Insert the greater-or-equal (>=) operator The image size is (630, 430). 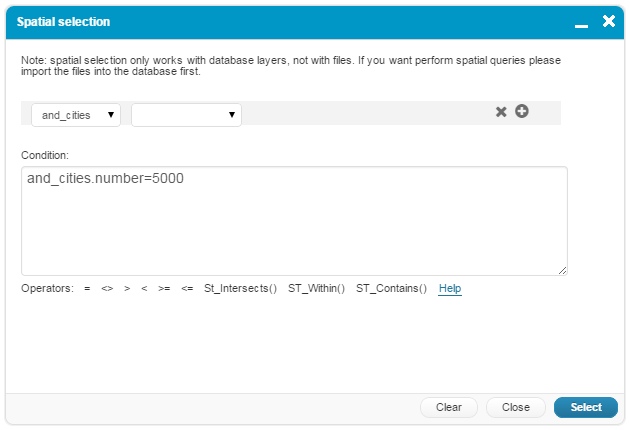[164, 289]
